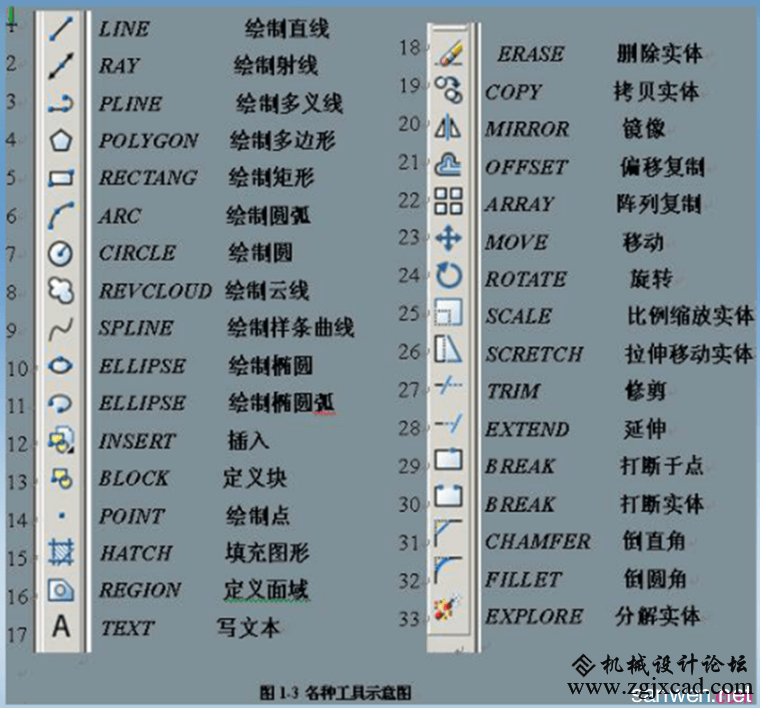This screenshot has height=708, width=760.
Task: Activate the MOVE arrows icon
Action: [448, 238]
